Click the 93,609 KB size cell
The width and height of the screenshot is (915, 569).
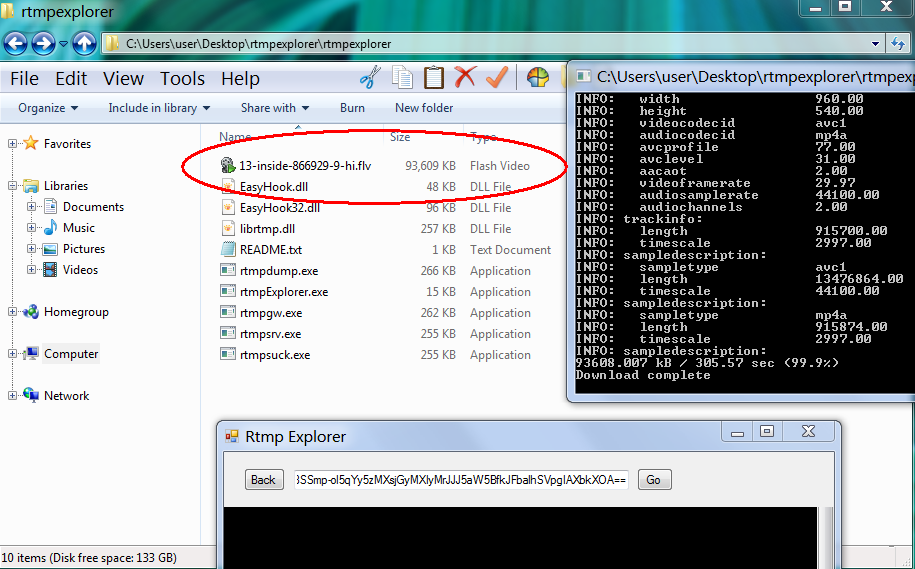(430, 166)
